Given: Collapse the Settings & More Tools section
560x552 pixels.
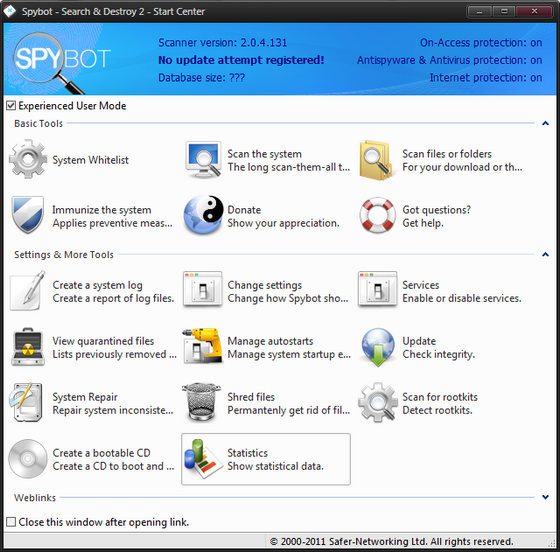Looking at the screenshot, I should pos(545,254).
